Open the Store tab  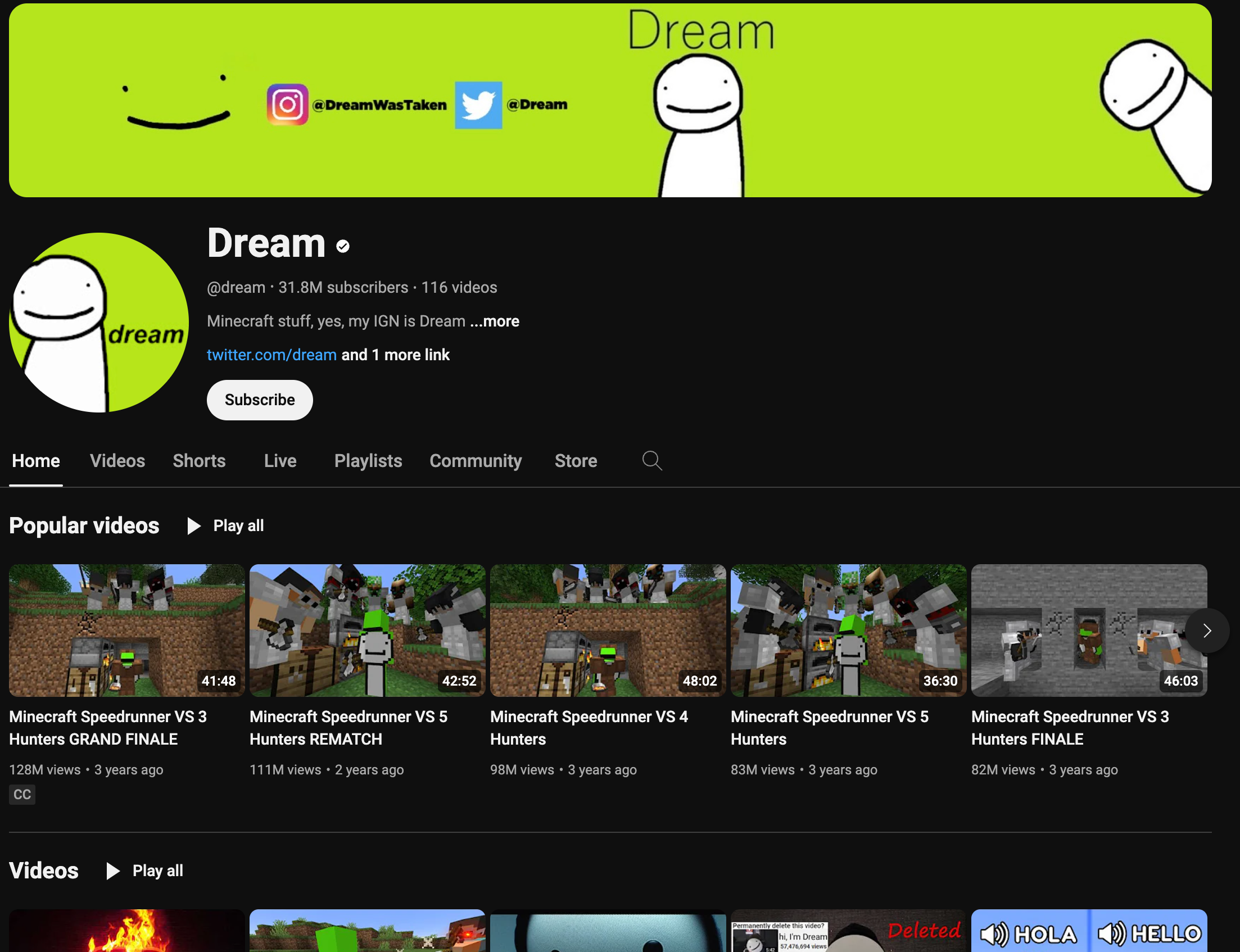pyautogui.click(x=575, y=461)
